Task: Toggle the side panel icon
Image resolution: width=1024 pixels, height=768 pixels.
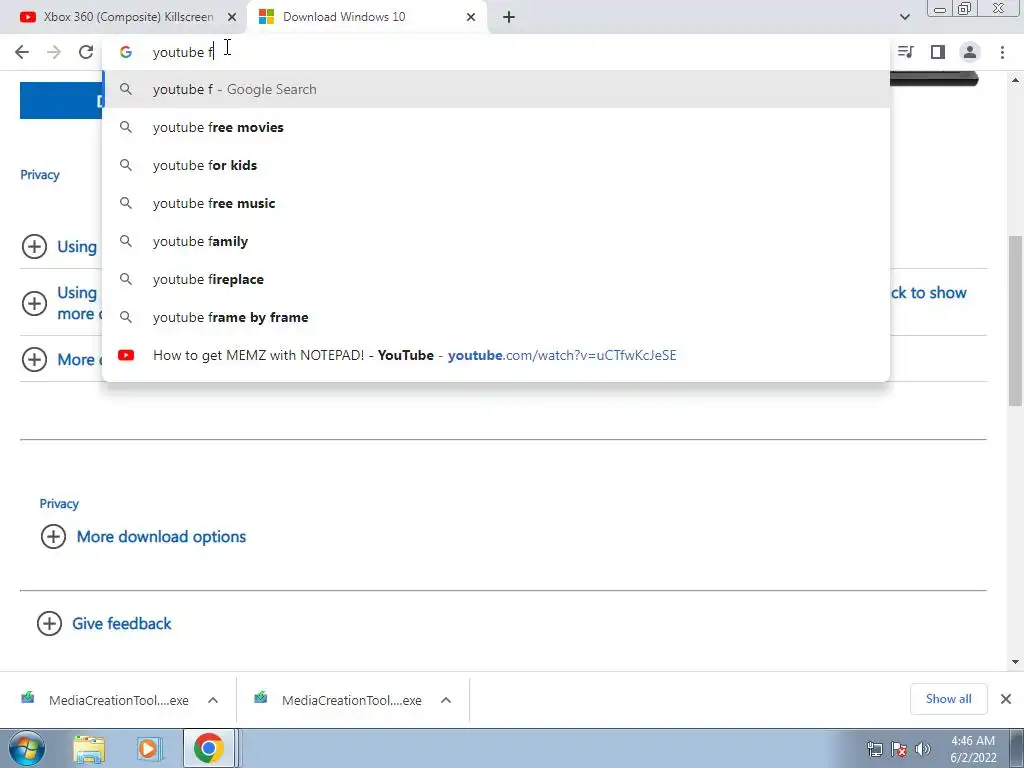Action: tap(938, 52)
